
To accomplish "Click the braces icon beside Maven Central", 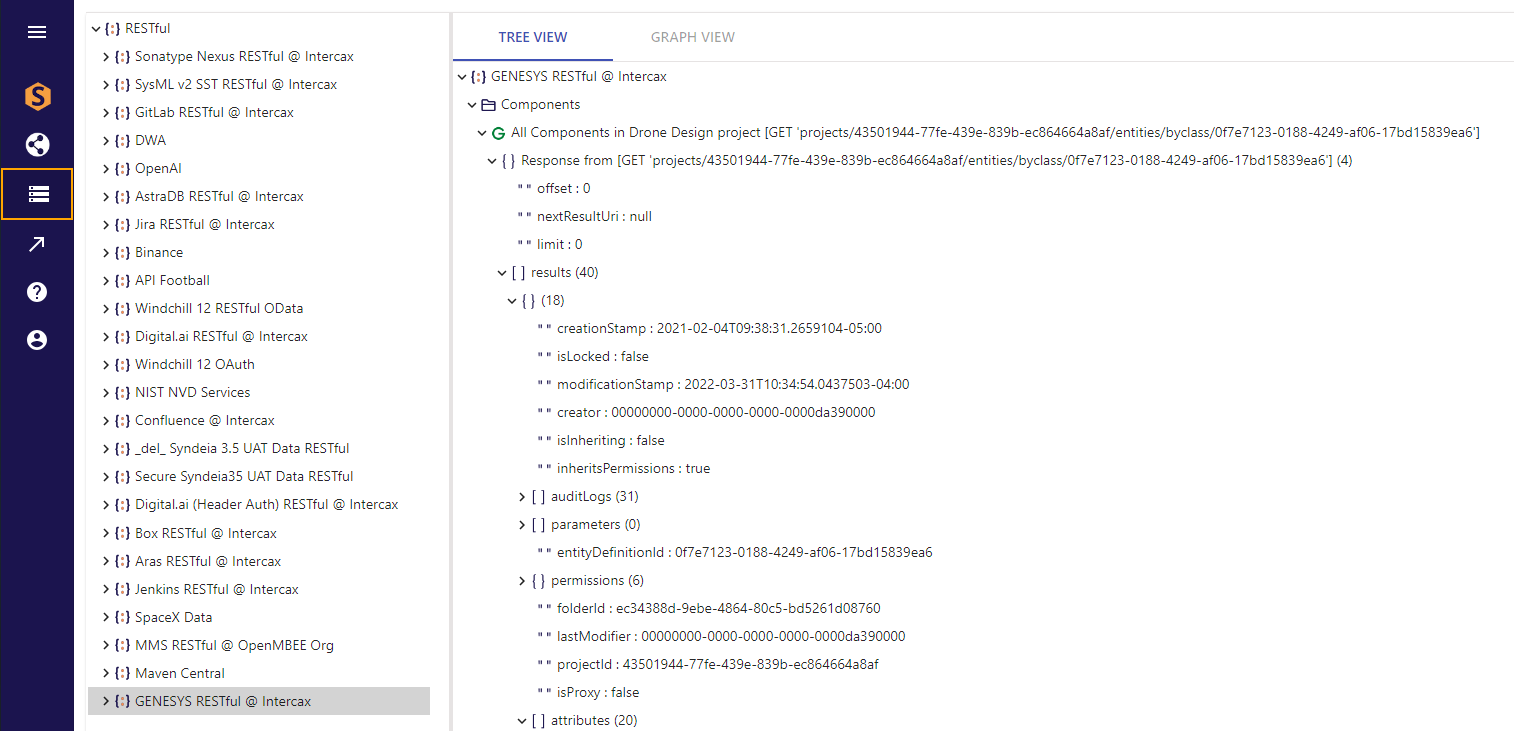I will [x=123, y=674].
